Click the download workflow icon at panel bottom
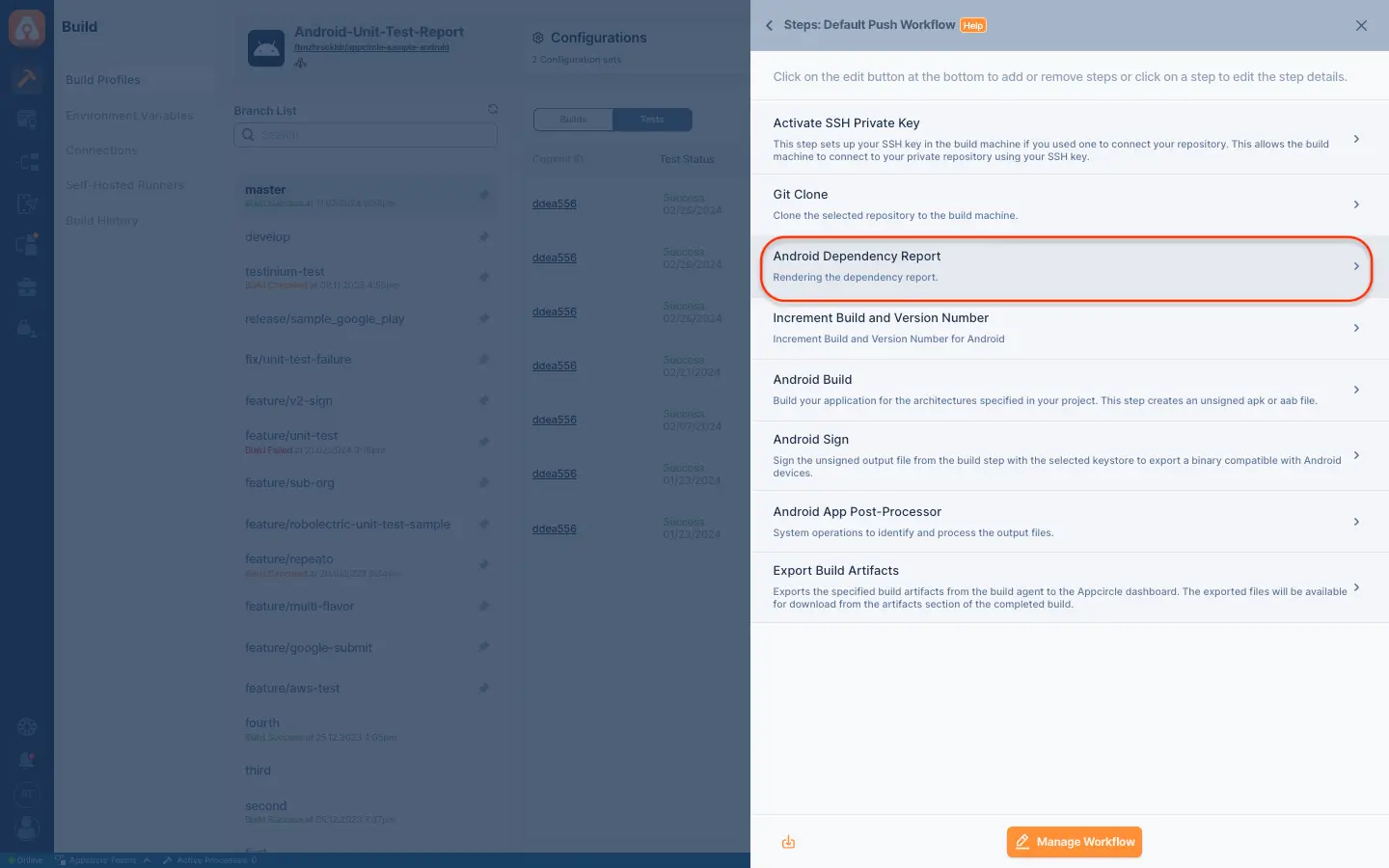1389x868 pixels. (x=788, y=842)
